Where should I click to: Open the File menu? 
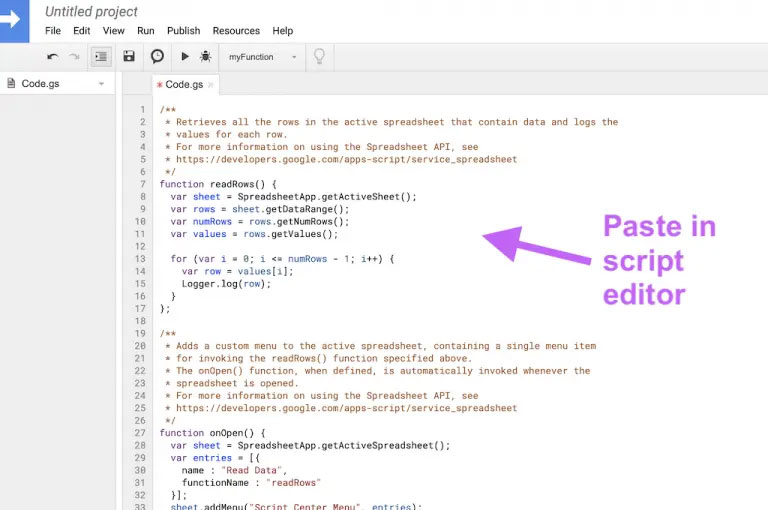coord(53,30)
